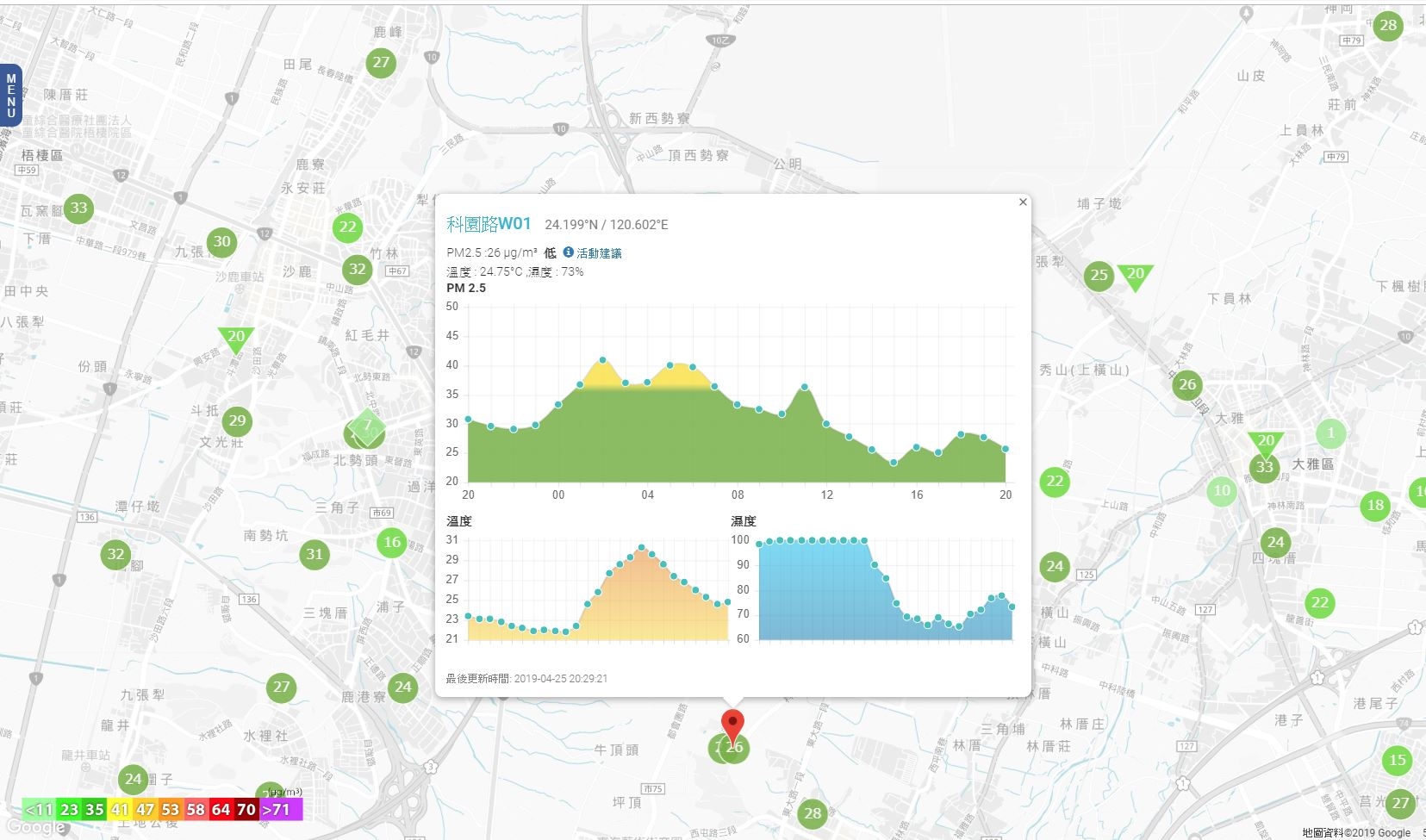Select marker 32 near 潭仔墘
1426x840 pixels.
tap(115, 554)
